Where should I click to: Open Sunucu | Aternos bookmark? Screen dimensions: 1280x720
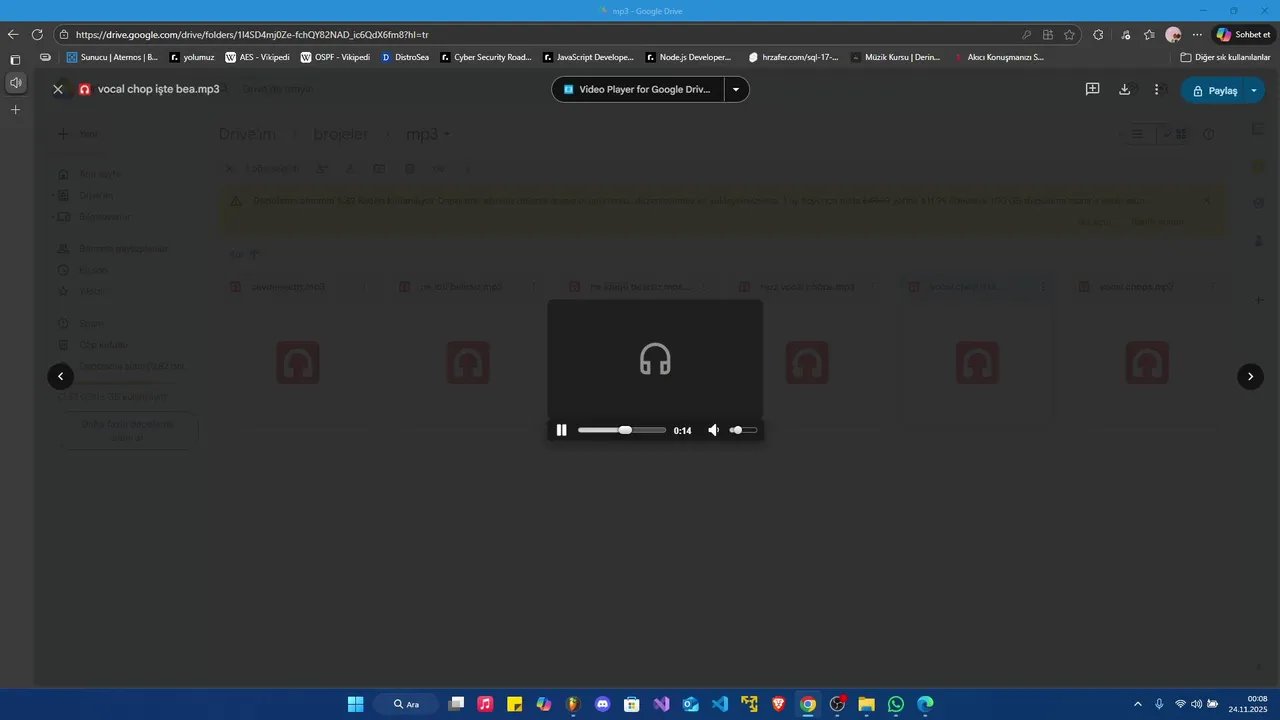pyautogui.click(x=112, y=57)
